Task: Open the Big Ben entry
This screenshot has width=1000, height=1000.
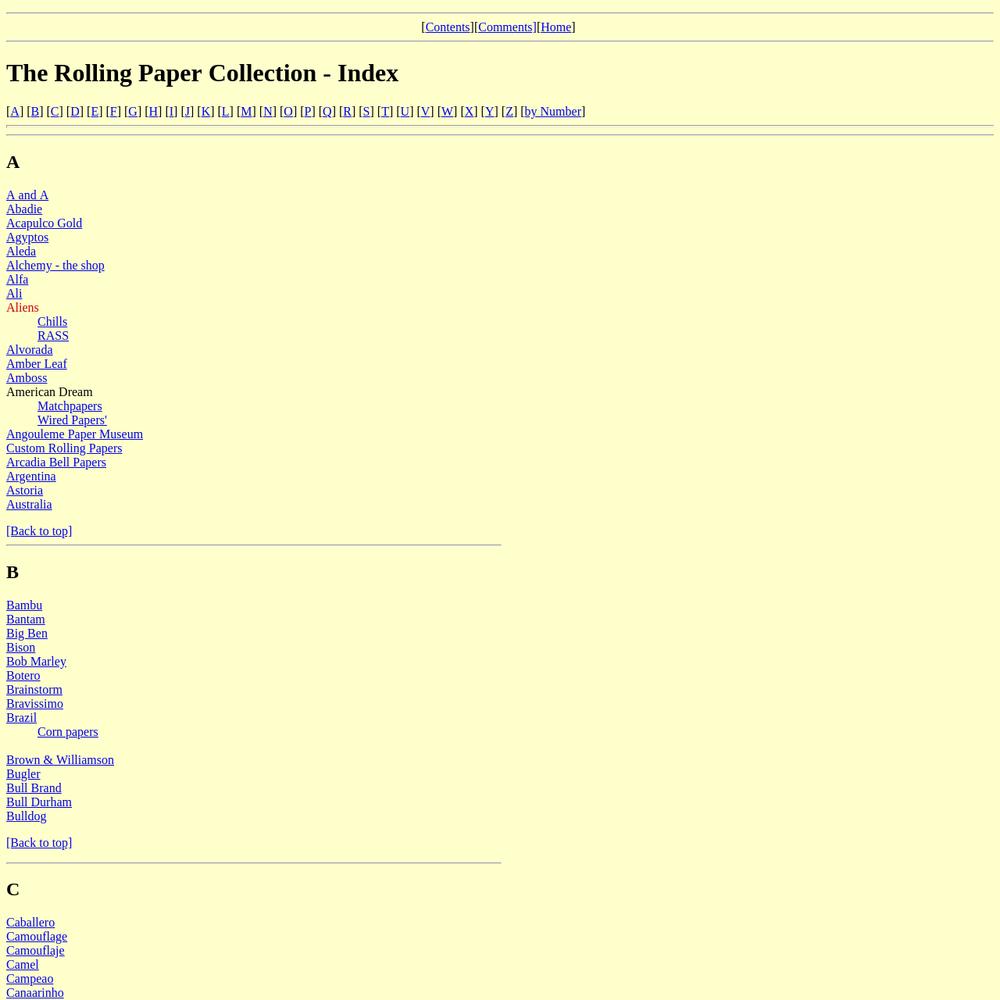Action: pos(27,633)
